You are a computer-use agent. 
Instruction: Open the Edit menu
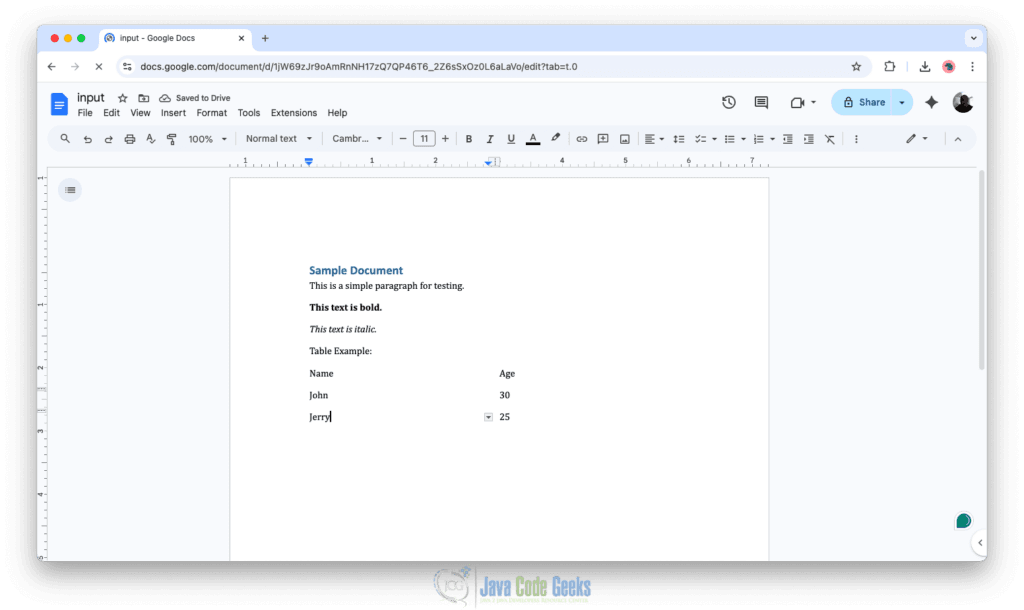tap(112, 113)
